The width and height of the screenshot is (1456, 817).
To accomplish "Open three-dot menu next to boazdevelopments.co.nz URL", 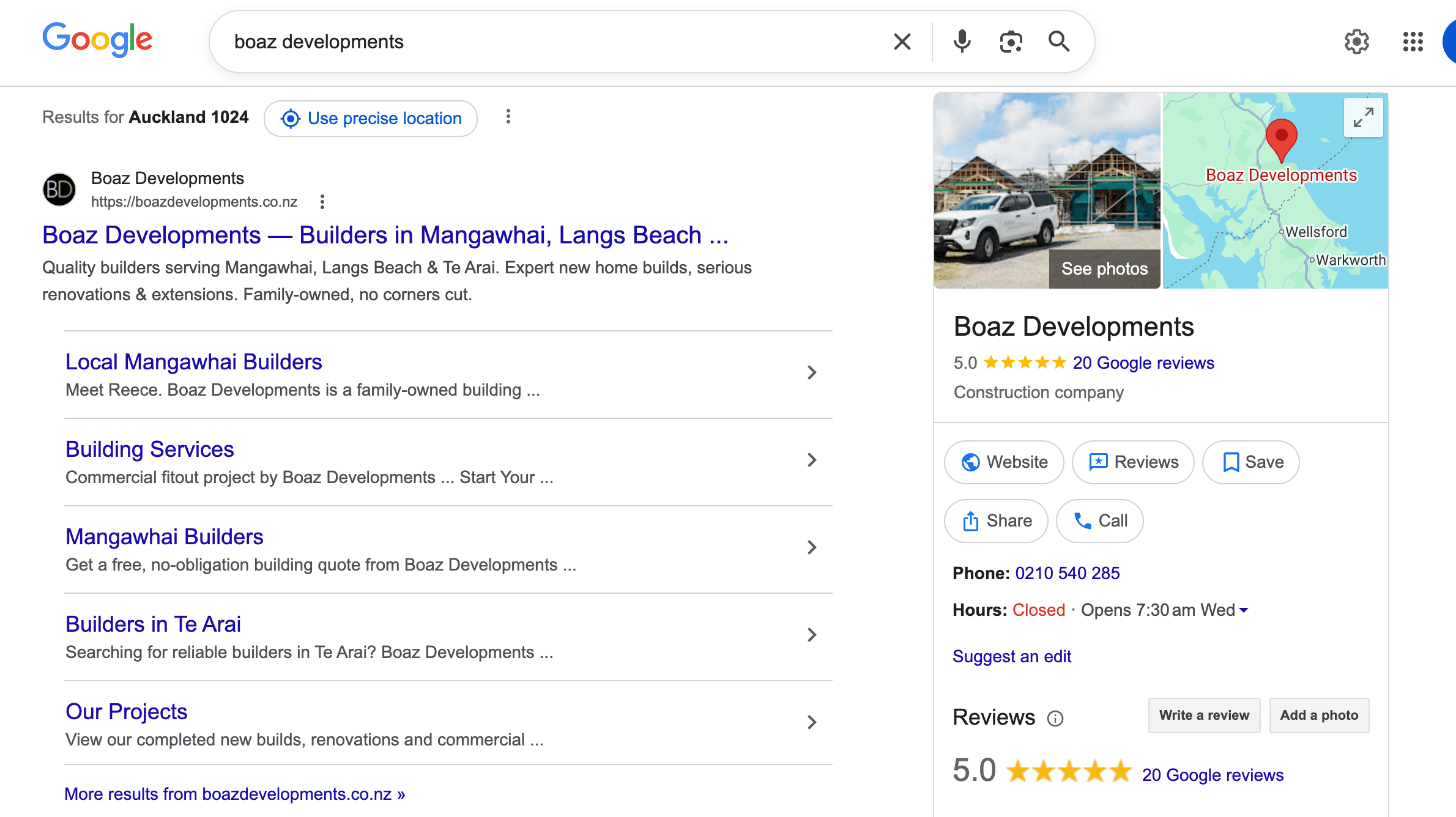I will tap(322, 202).
